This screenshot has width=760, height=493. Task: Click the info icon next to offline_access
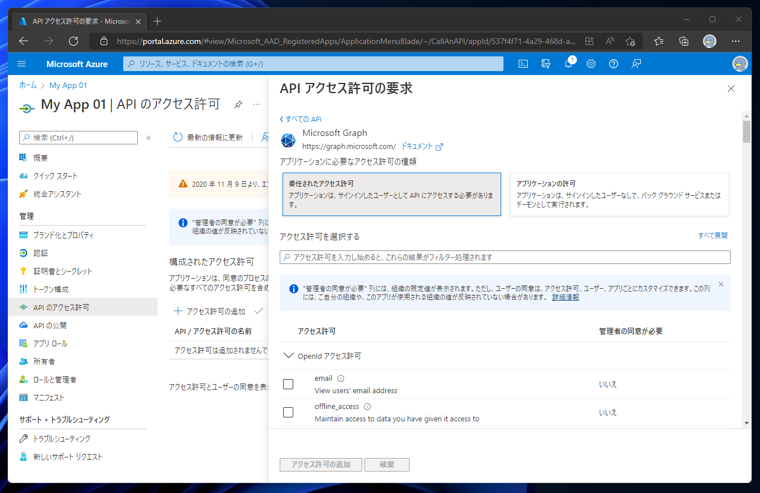click(x=367, y=407)
